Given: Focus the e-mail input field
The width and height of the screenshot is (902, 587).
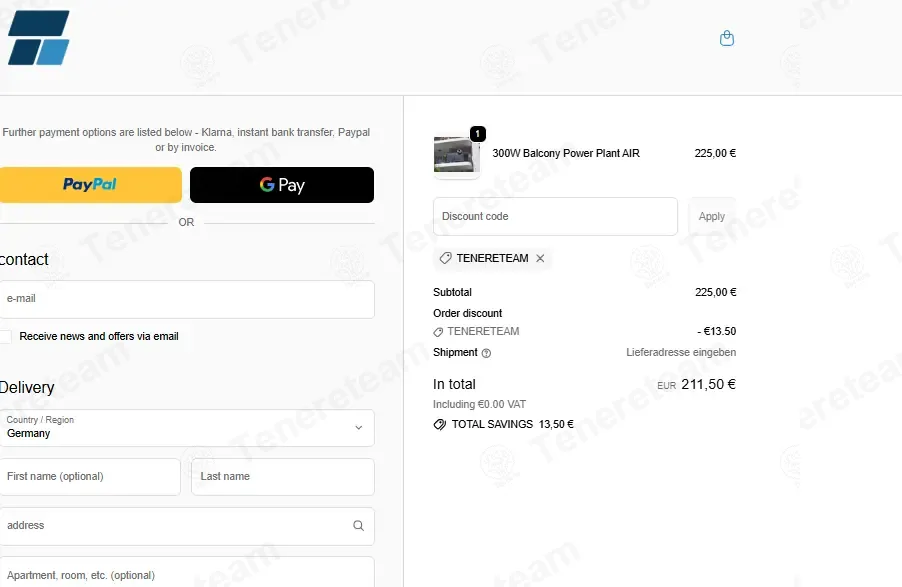Looking at the screenshot, I should tap(187, 299).
